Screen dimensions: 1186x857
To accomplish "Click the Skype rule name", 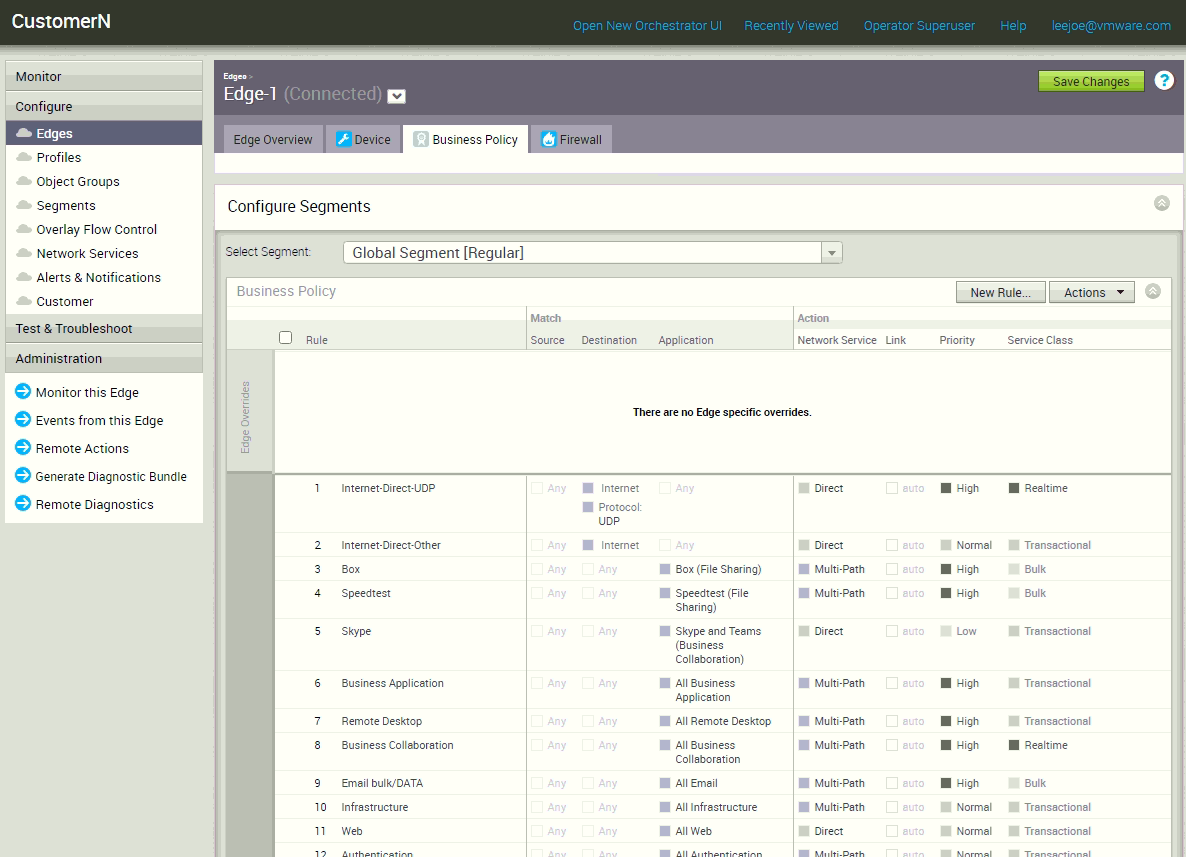I will click(x=356, y=632).
